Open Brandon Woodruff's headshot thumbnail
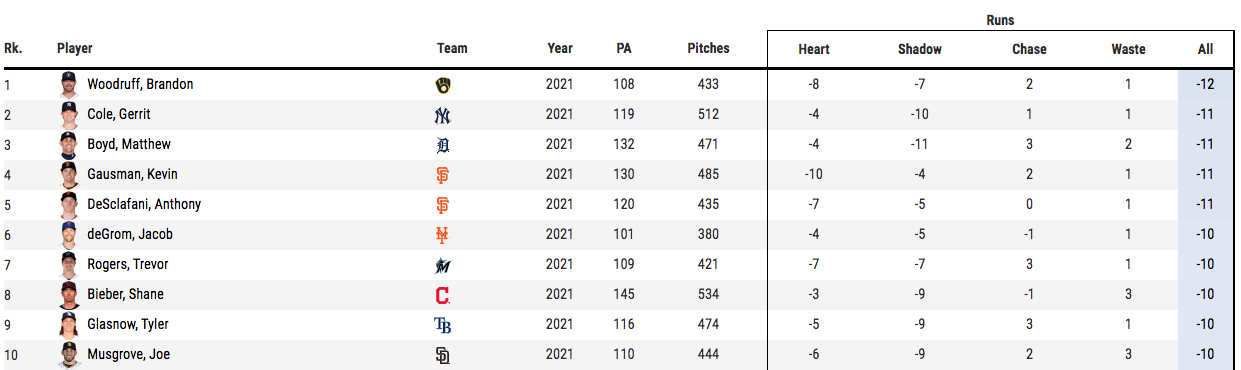 pos(68,84)
